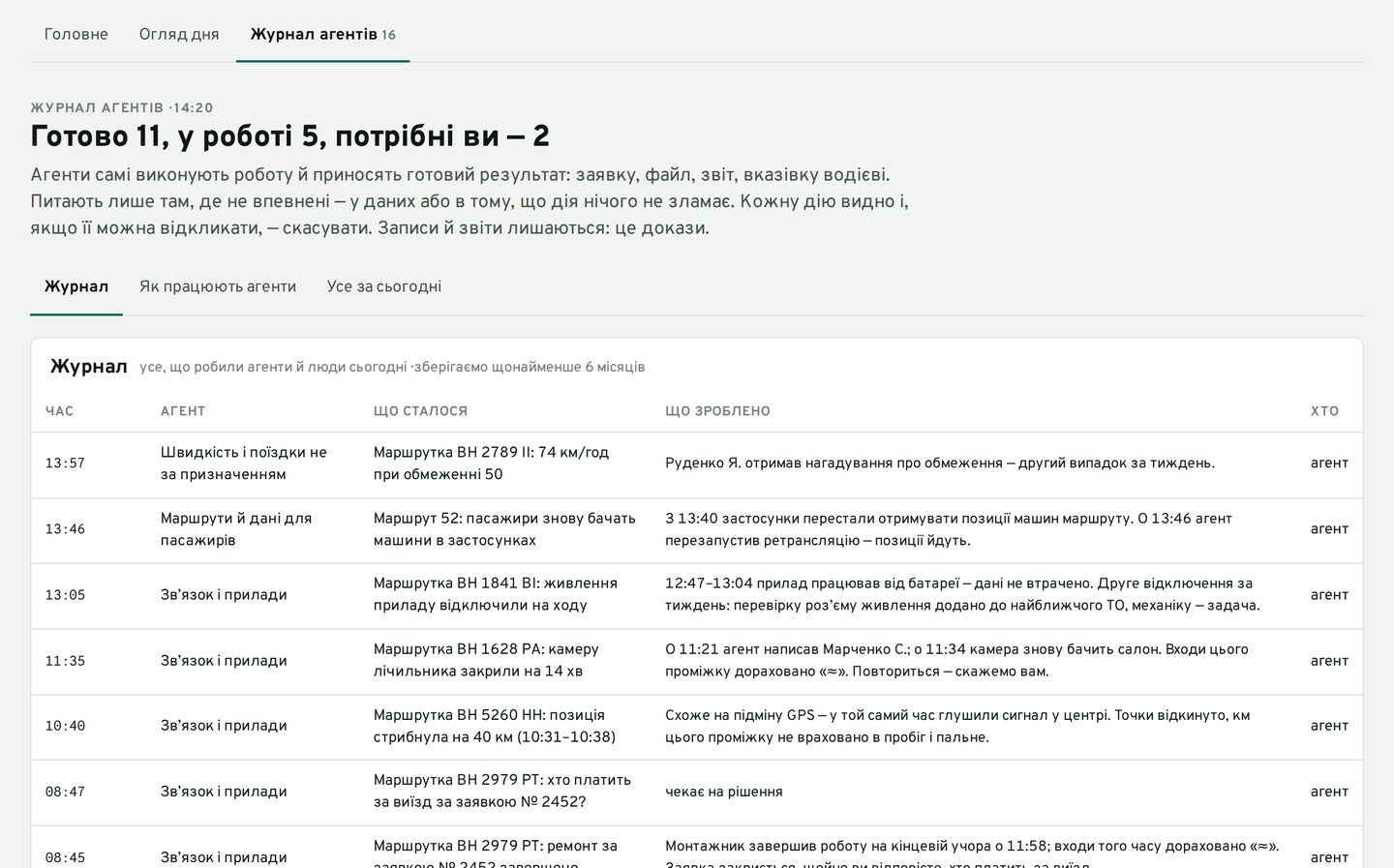Switch to the Огляд дня tab
1394x868 pixels.
pyautogui.click(x=179, y=34)
